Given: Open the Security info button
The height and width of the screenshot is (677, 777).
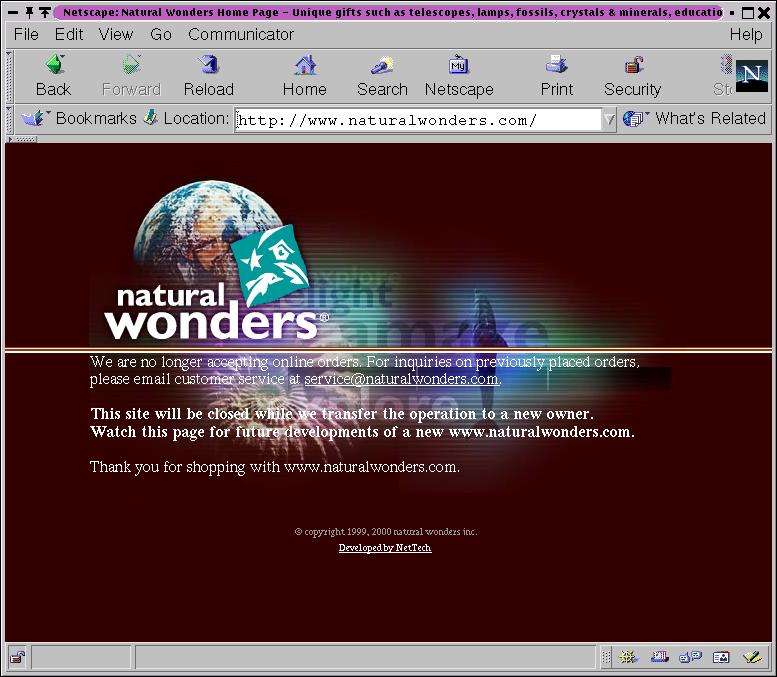Looking at the screenshot, I should [632, 75].
